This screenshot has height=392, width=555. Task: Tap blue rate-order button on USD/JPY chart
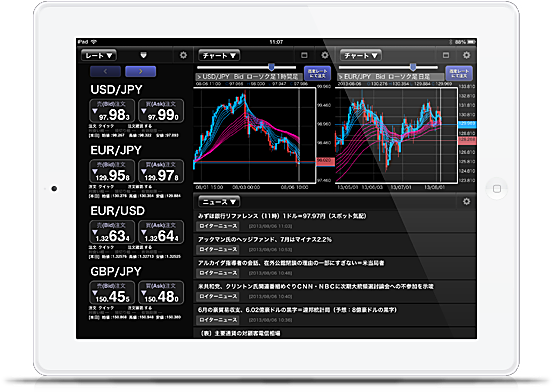(x=317, y=73)
